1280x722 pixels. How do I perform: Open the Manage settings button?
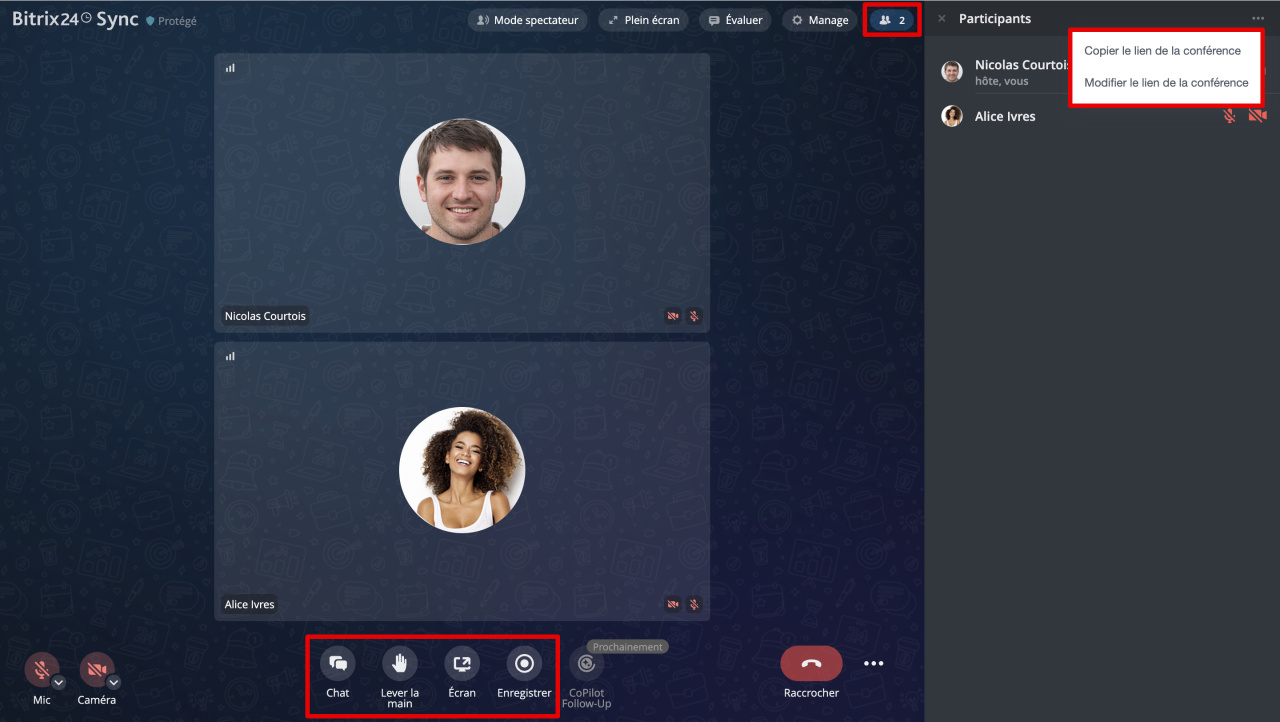[820, 20]
